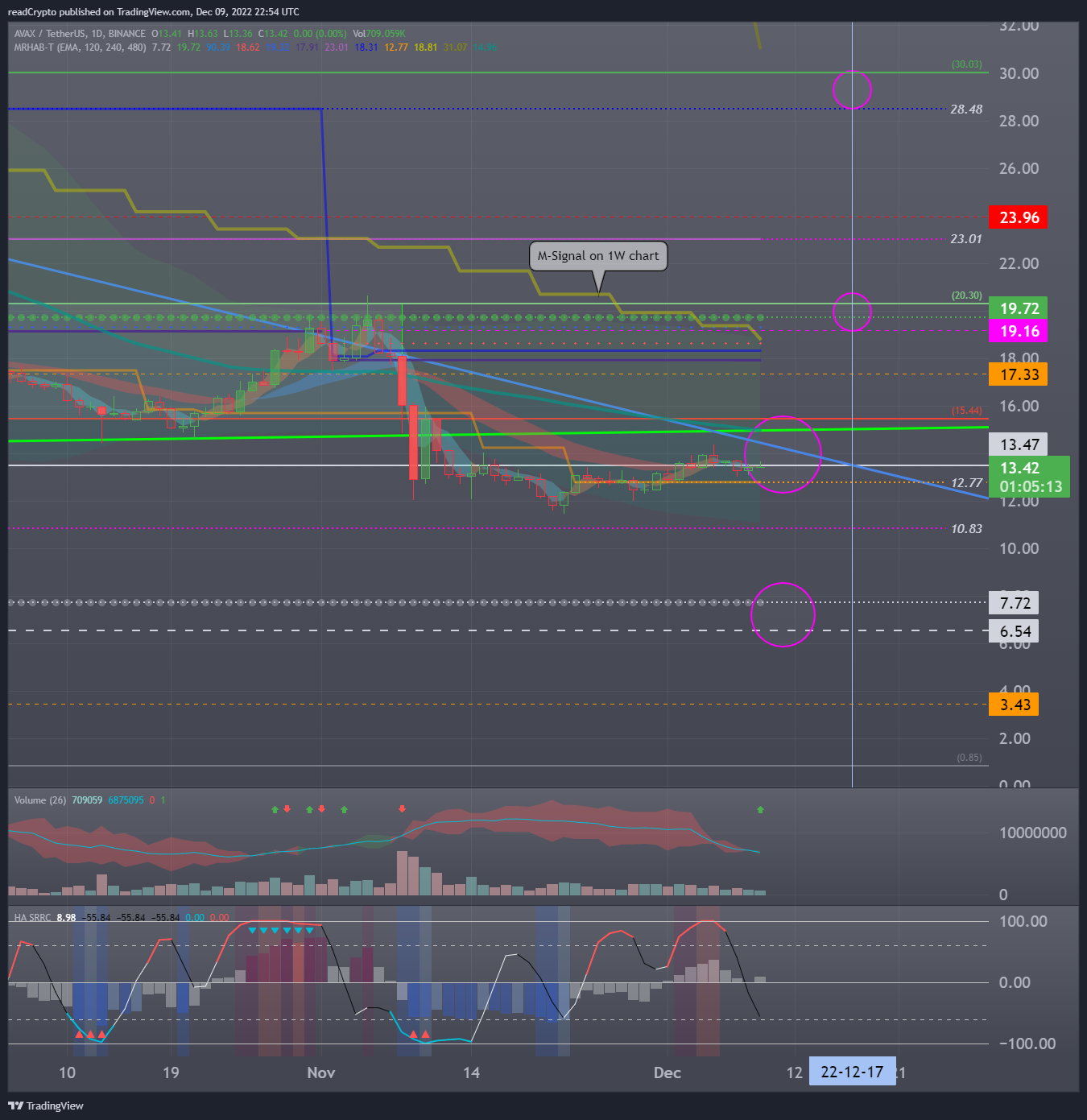This screenshot has width=1087, height=1120.
Task: Click the (15.44) red line label
Action: (966, 411)
